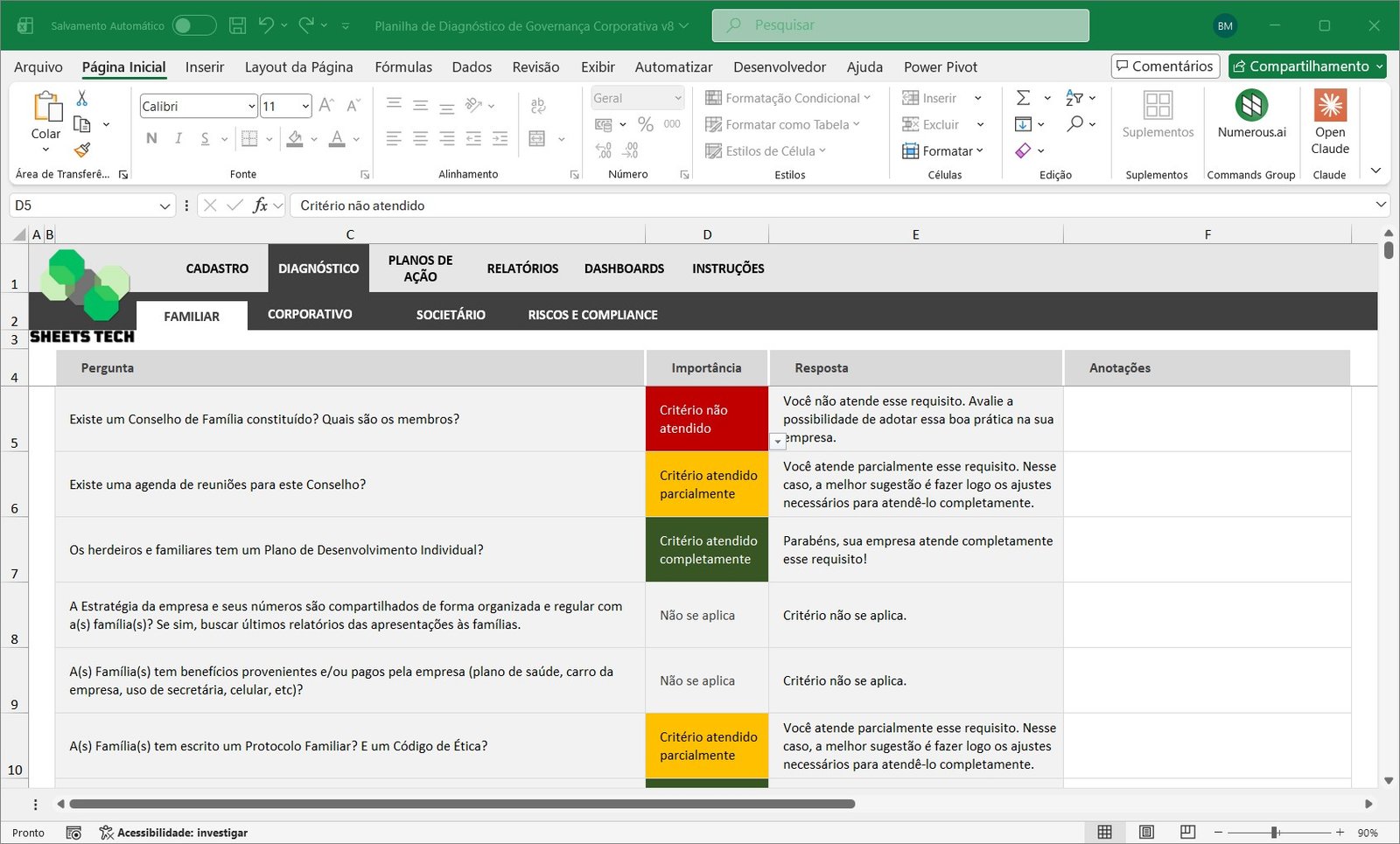
Task: Apply percent style number format
Action: pos(646,124)
